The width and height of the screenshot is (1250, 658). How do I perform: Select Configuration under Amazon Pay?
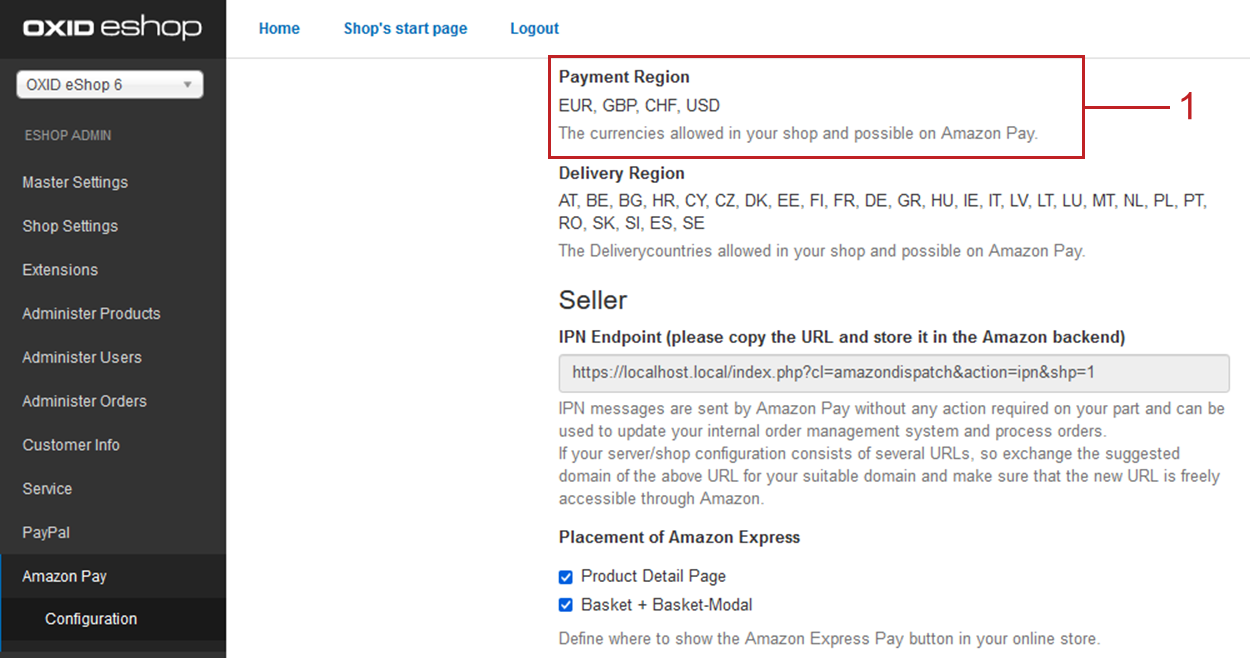point(91,619)
